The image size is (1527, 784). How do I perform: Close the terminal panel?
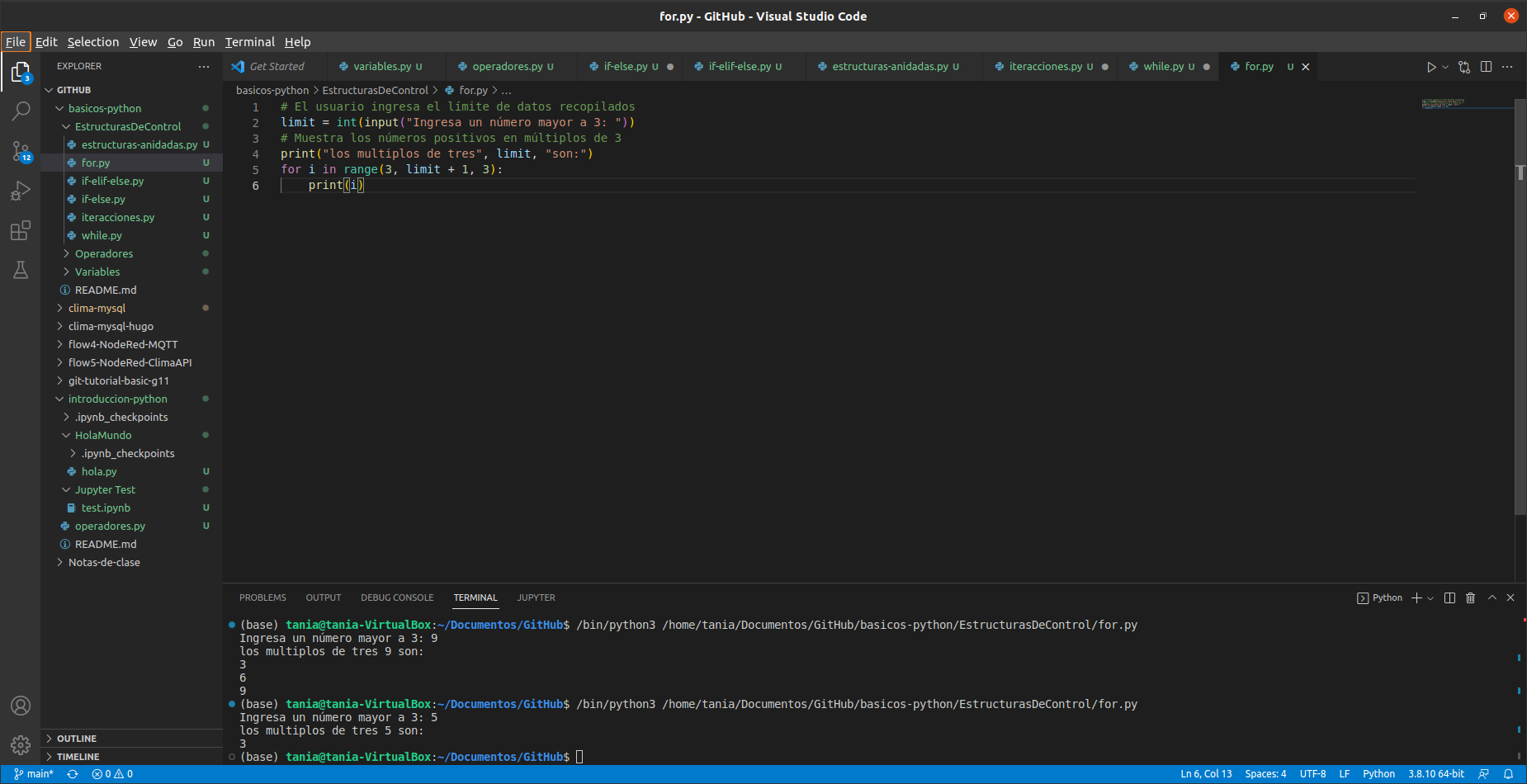tap(1510, 597)
